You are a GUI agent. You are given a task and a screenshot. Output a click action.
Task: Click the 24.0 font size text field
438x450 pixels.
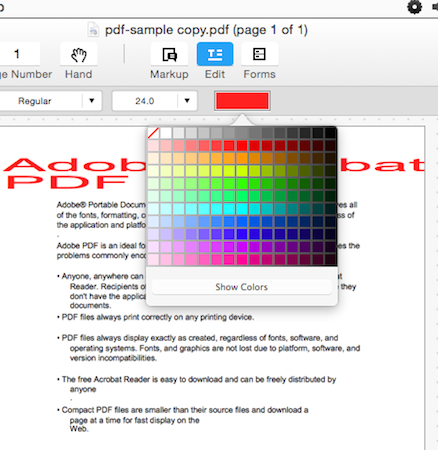tap(145, 101)
